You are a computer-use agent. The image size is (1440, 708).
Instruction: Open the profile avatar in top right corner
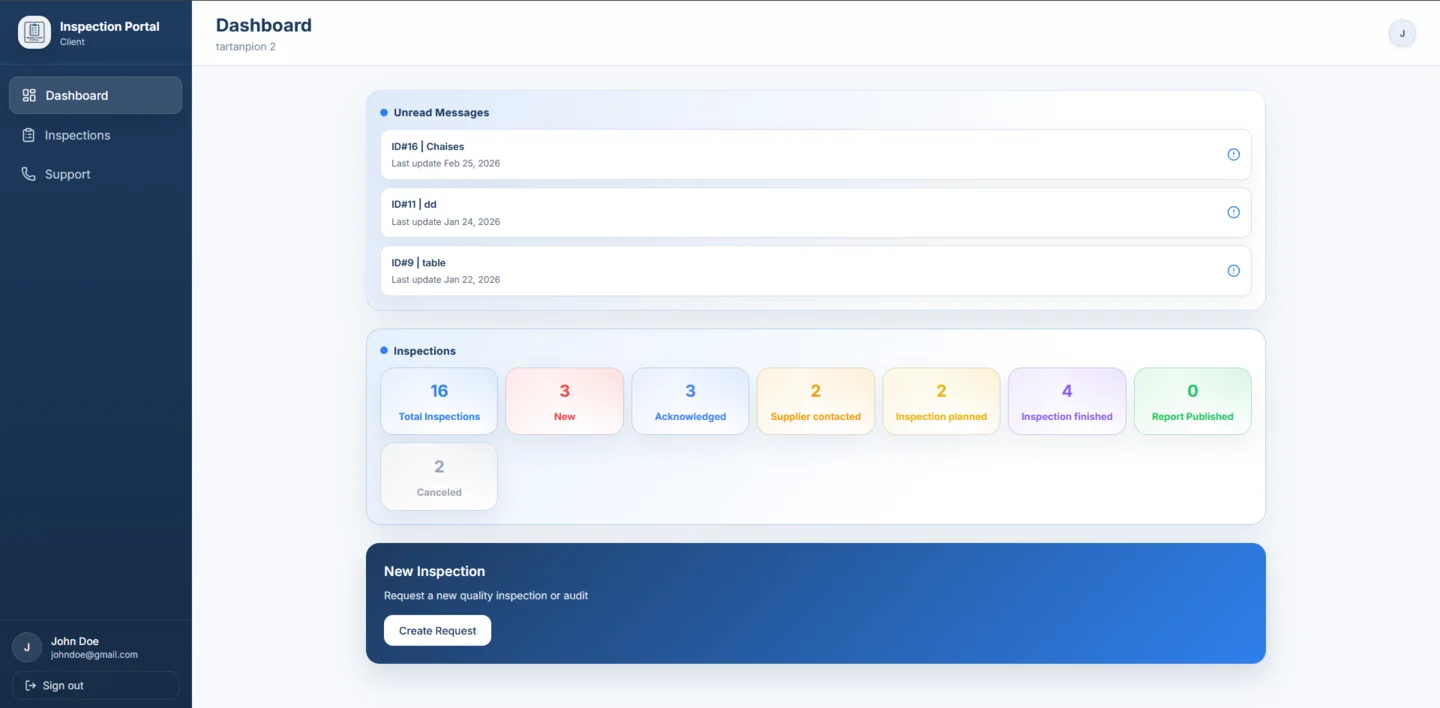pyautogui.click(x=1402, y=33)
